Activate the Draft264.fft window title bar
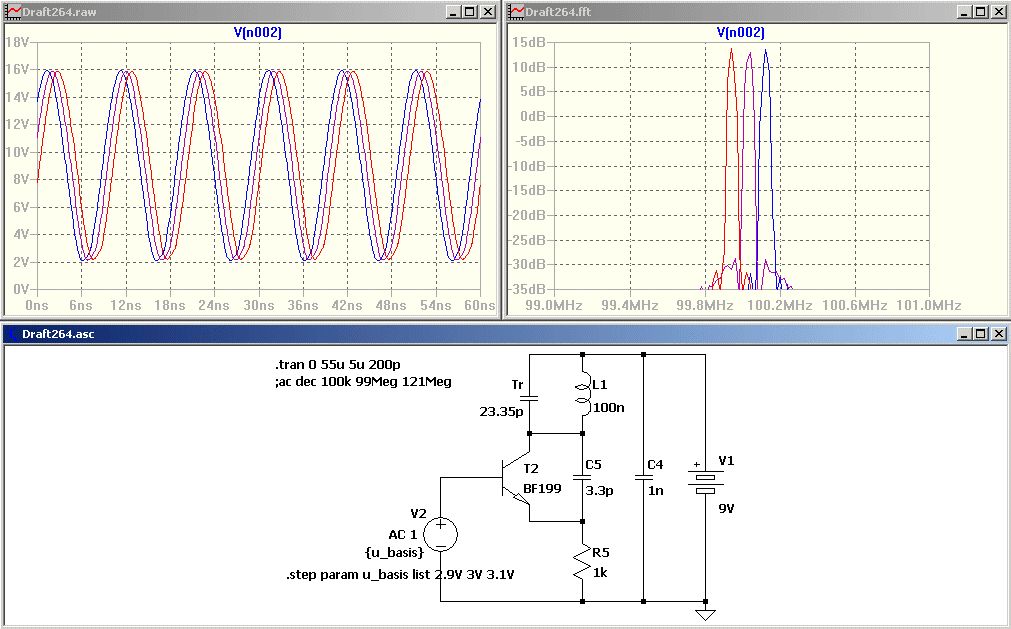The width and height of the screenshot is (1011, 629). click(756, 12)
